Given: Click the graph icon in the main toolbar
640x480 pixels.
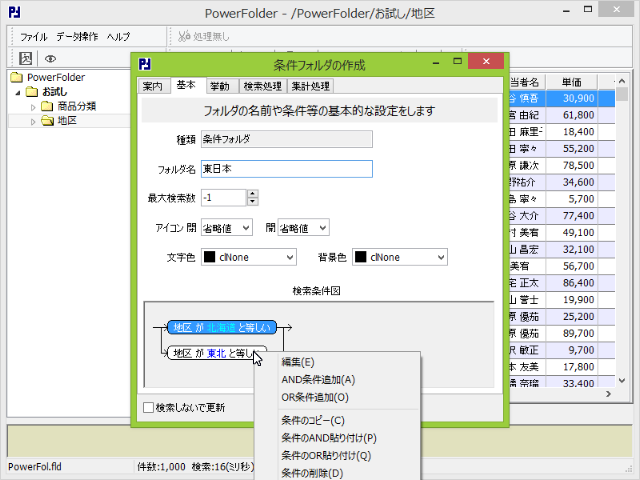Looking at the screenshot, I should 25,58.
